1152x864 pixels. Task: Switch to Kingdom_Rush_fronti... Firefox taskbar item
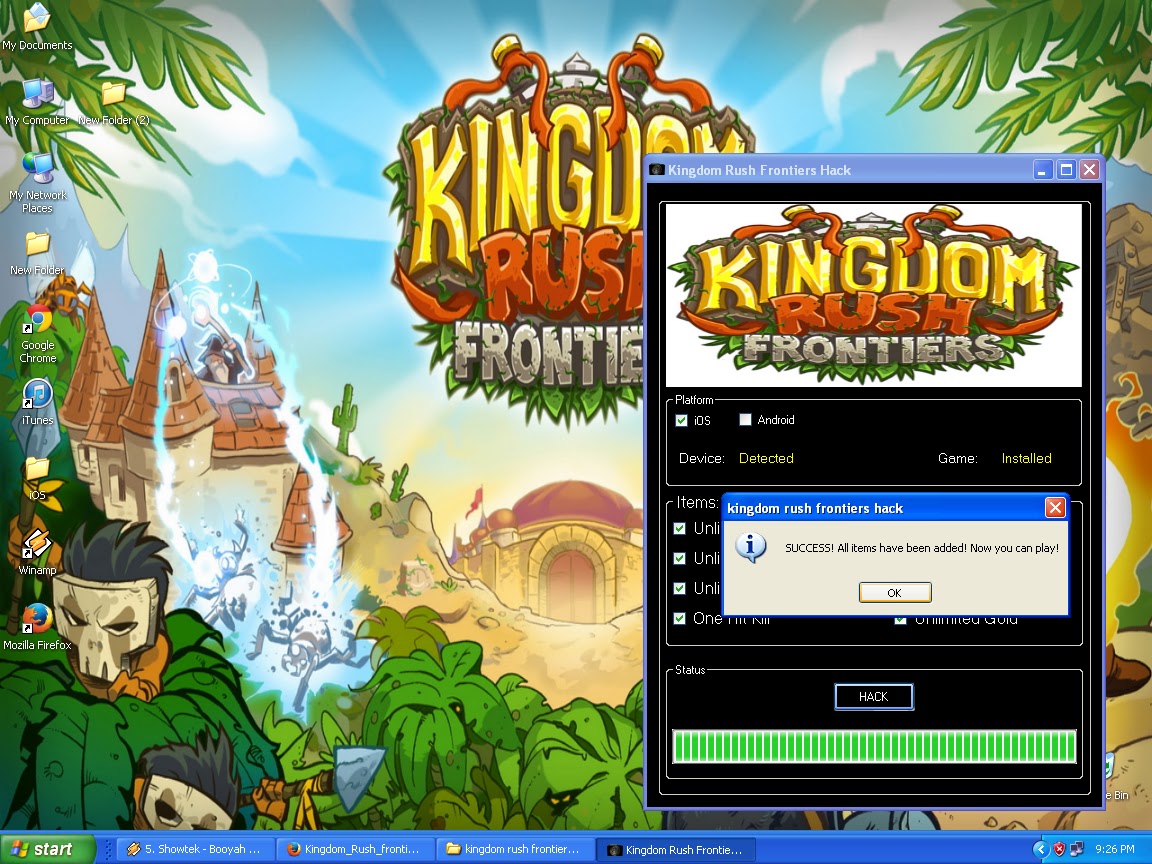pyautogui.click(x=356, y=849)
